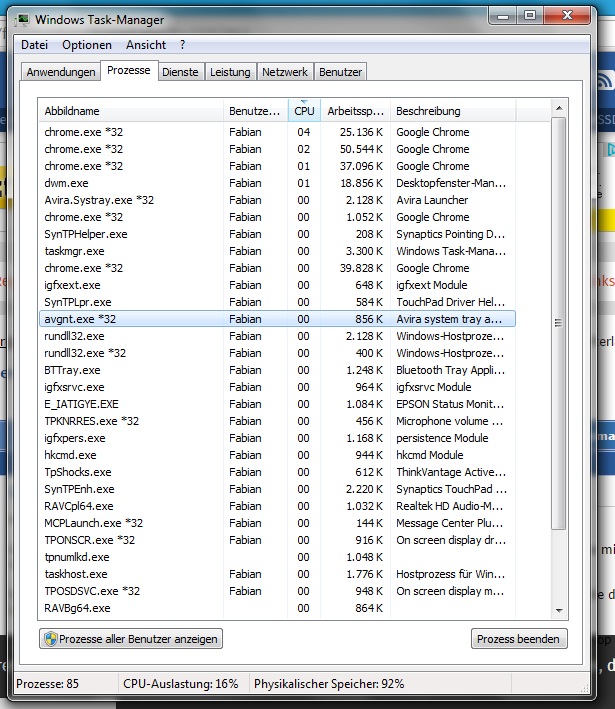615x709 pixels.
Task: Select the Avira.Systray.exe *32 process
Action: tap(277, 200)
